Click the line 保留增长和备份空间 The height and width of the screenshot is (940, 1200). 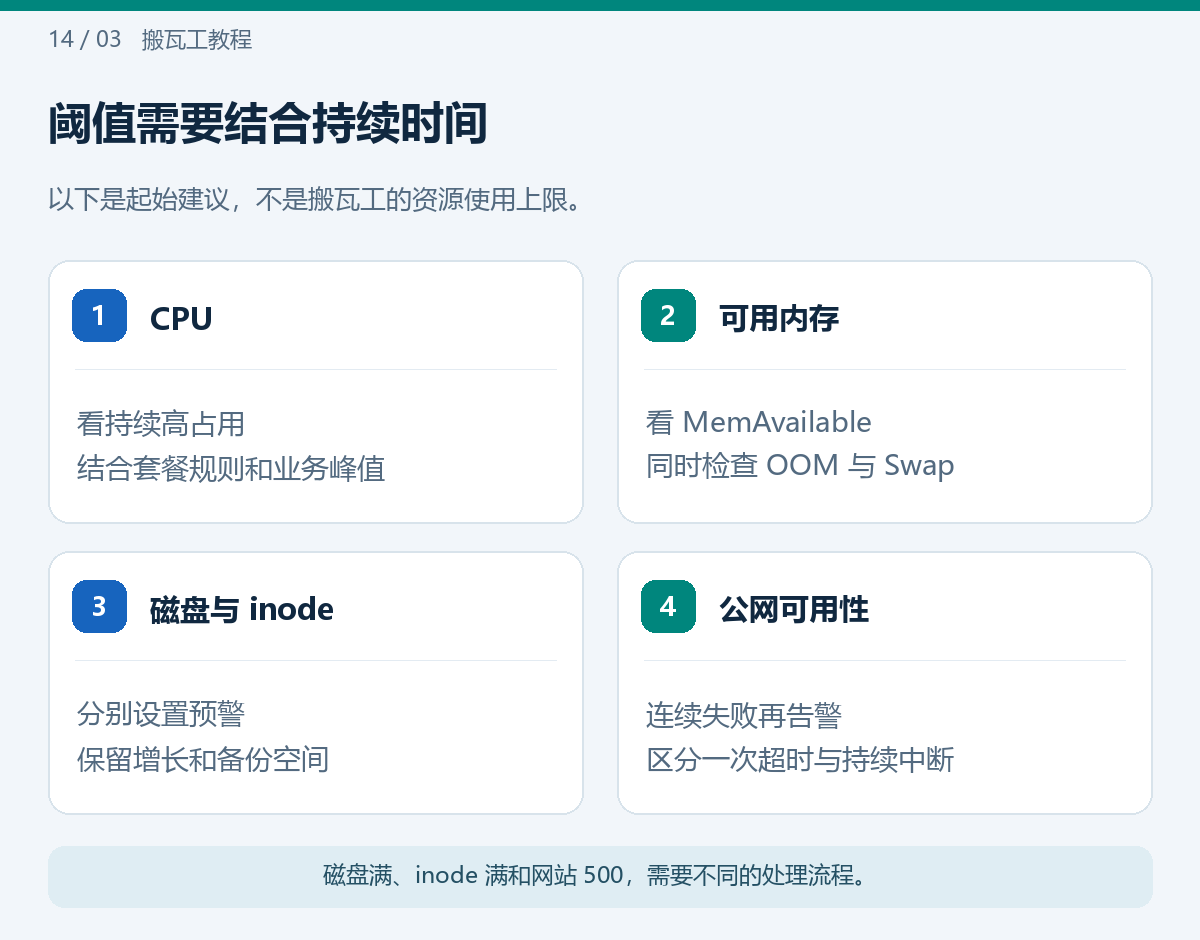[x=203, y=759]
